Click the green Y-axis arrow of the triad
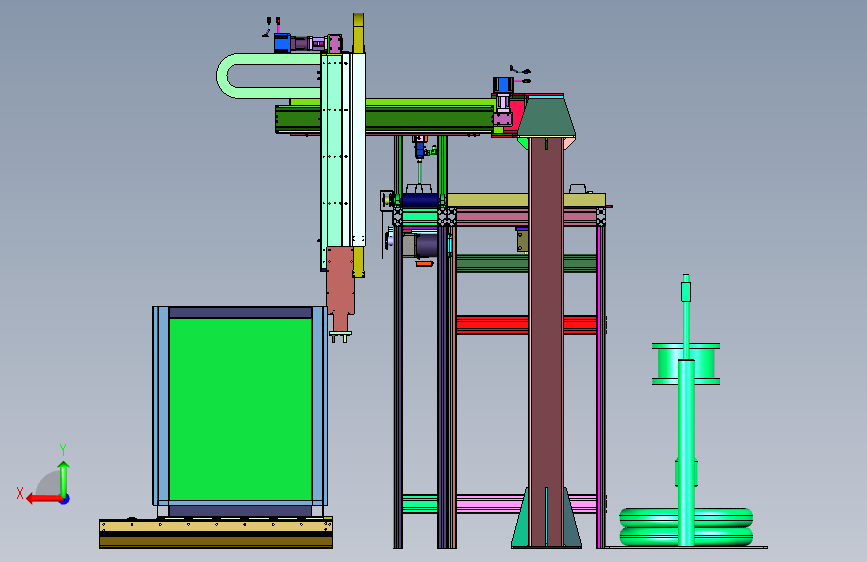This screenshot has height=562, width=867. coord(64,478)
